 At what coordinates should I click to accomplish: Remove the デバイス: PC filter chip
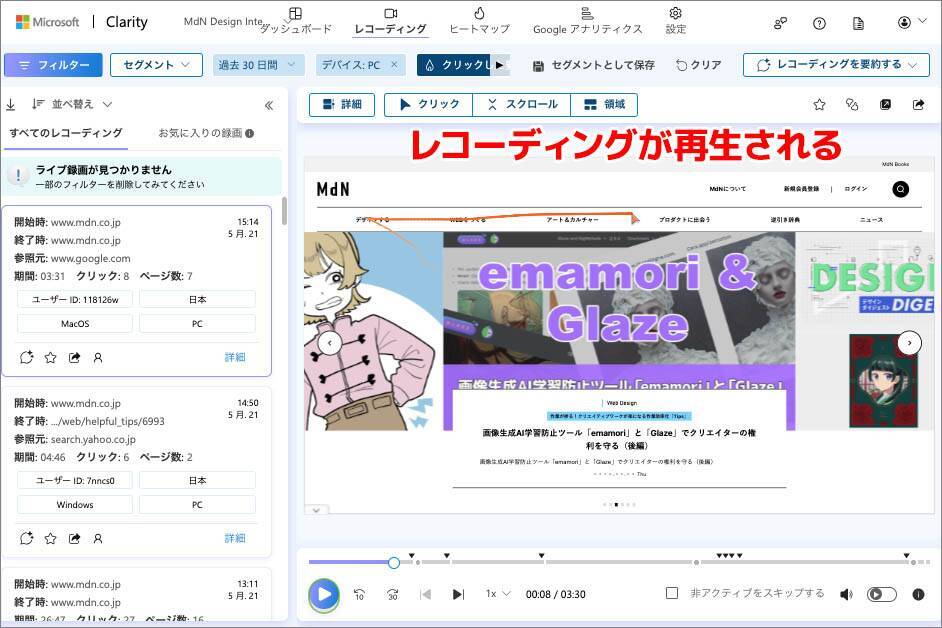coord(394,65)
